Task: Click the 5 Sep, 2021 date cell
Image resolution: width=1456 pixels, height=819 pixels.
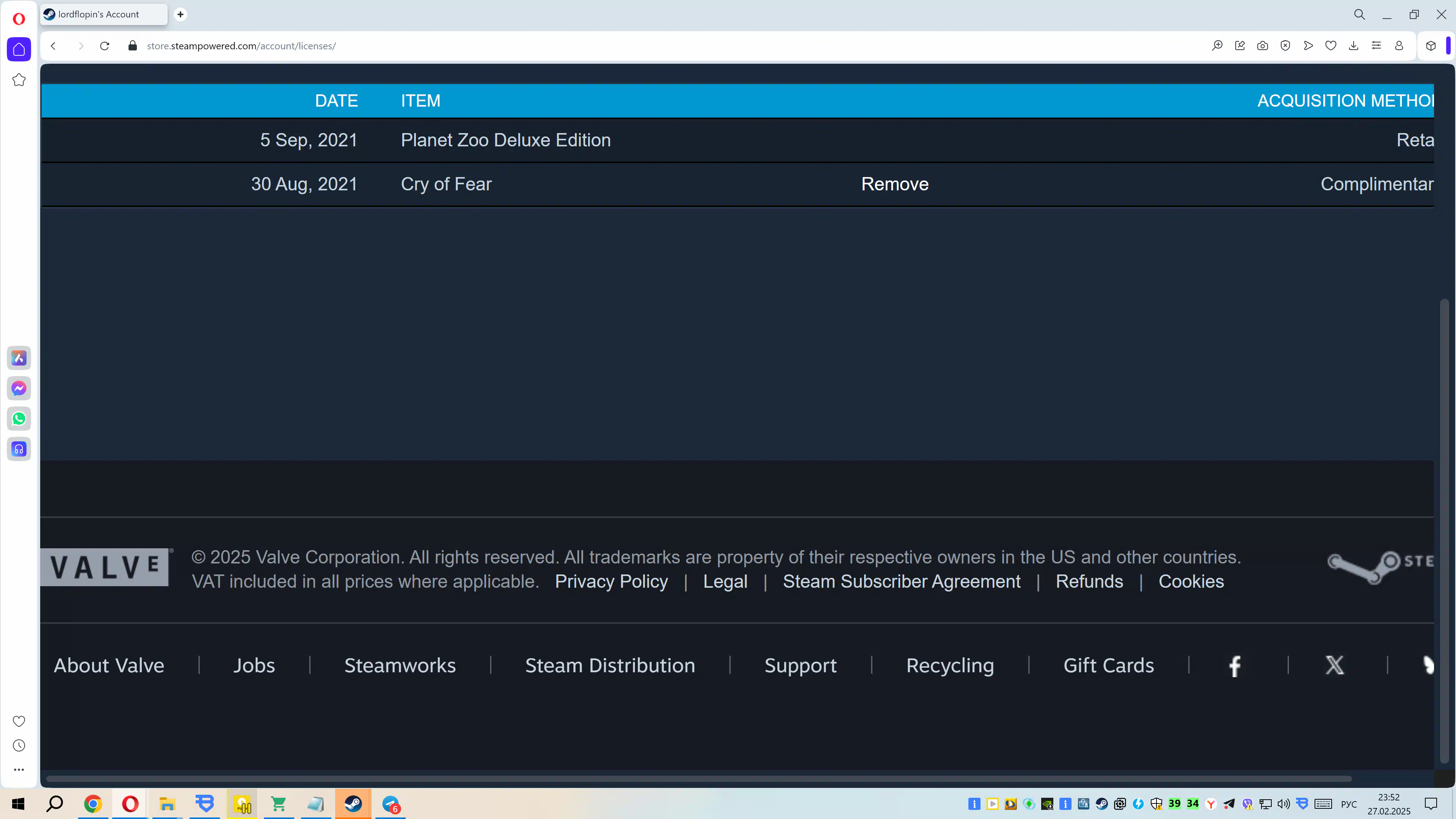Action: click(x=309, y=140)
